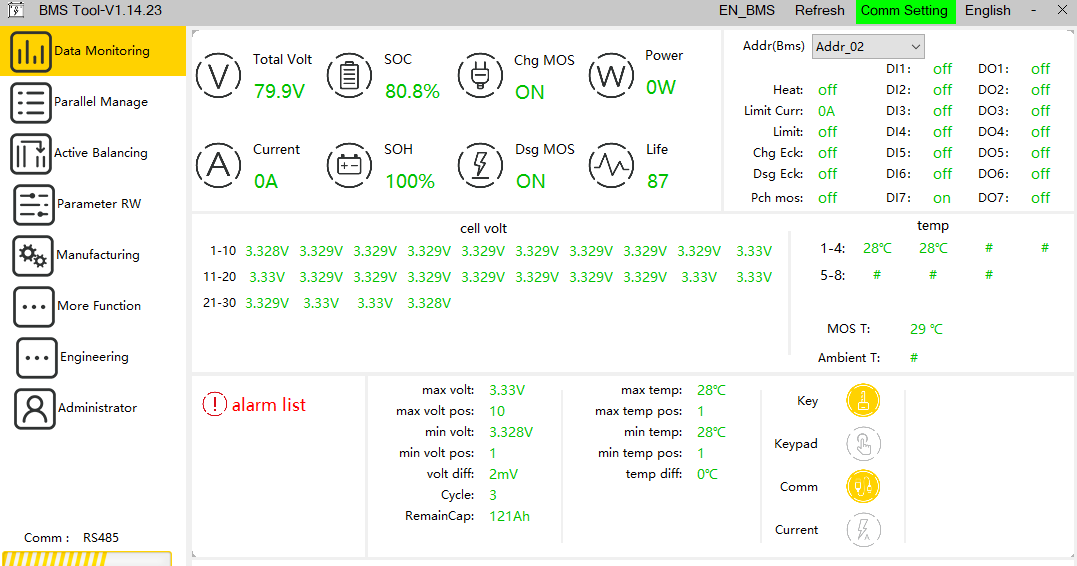1077x566 pixels.
Task: Click the Heat status off
Action: click(x=827, y=90)
